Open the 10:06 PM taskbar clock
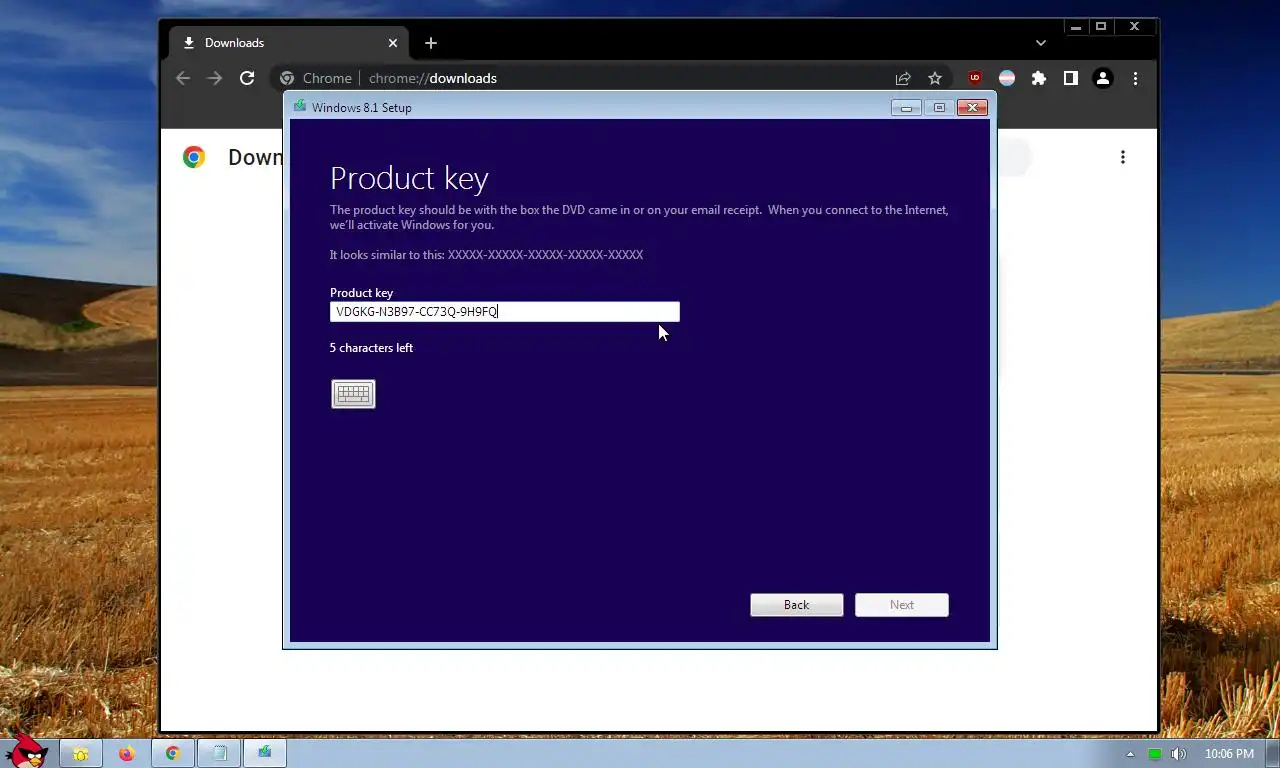The height and width of the screenshot is (768, 1280). tap(1229, 754)
